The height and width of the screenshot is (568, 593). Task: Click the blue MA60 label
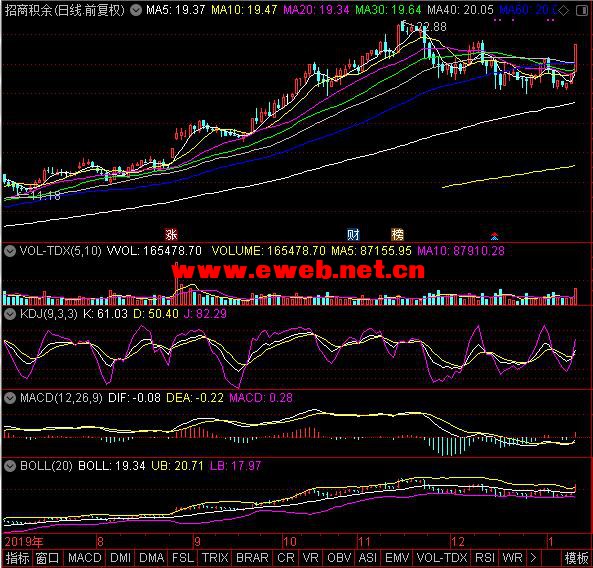528,10
